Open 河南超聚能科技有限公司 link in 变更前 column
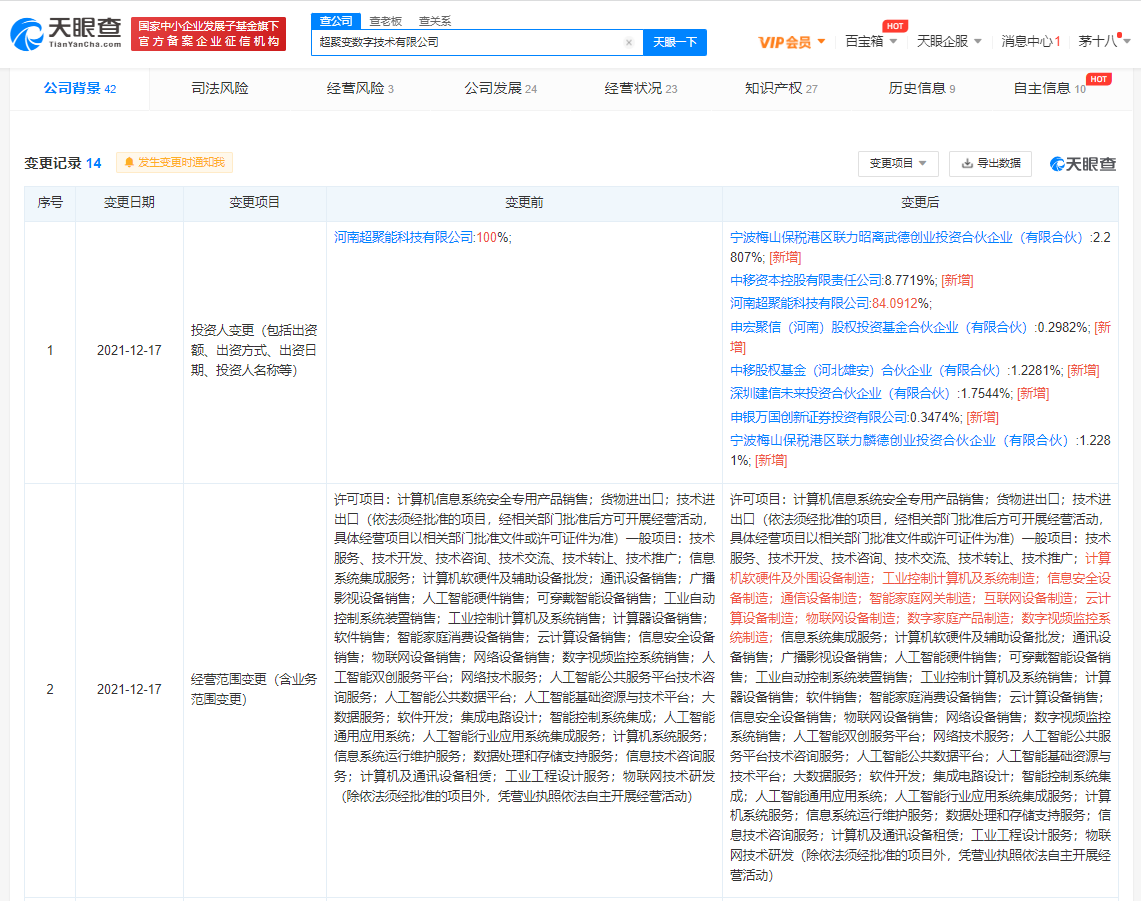This screenshot has height=901, width=1141. [x=404, y=237]
